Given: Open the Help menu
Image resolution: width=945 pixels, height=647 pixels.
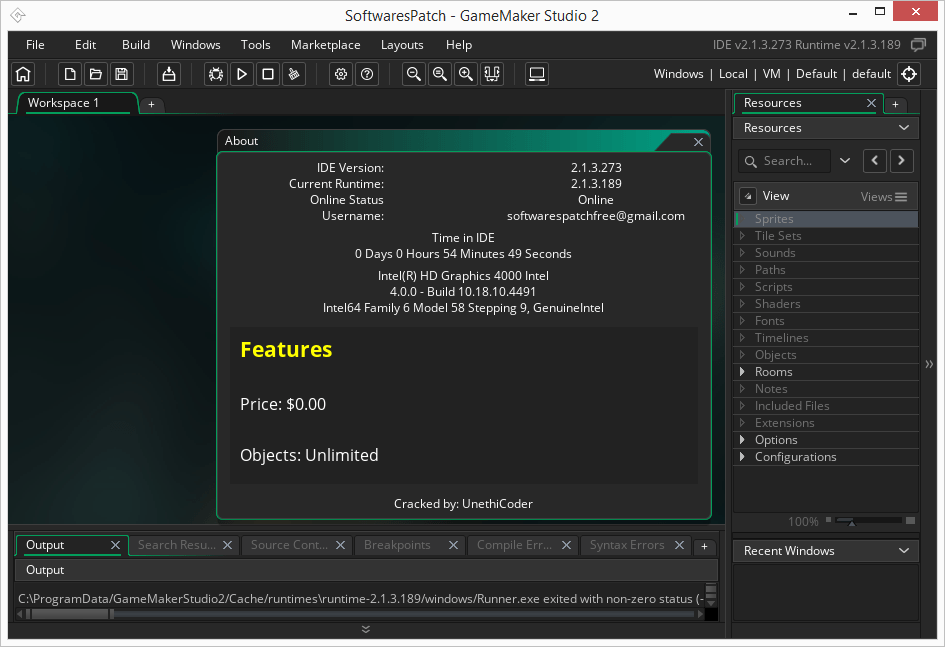Looking at the screenshot, I should (459, 45).
